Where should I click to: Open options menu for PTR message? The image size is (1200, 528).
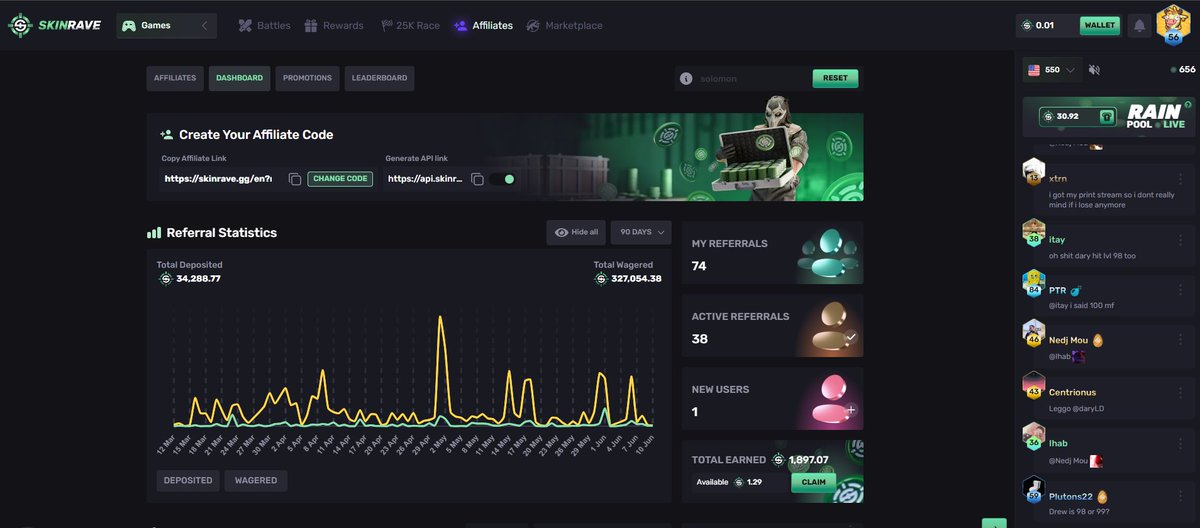(x=1180, y=290)
